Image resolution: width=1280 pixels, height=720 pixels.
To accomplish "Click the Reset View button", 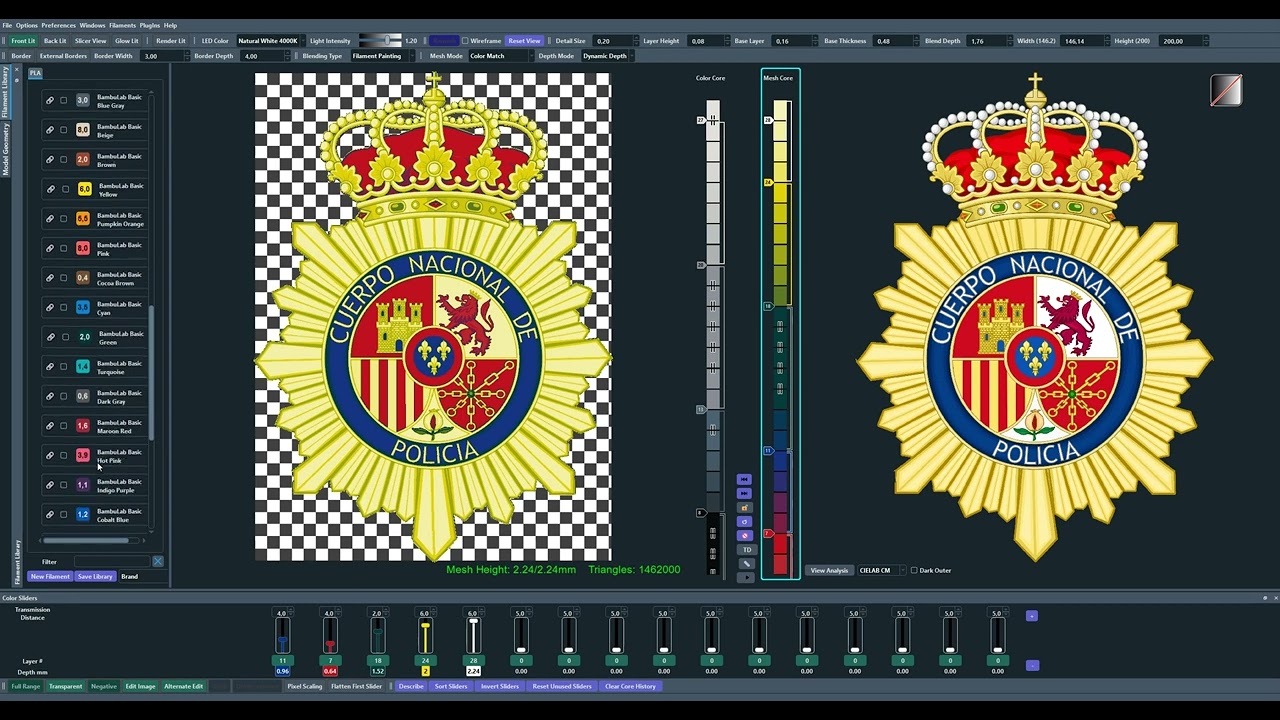I will click(524, 41).
